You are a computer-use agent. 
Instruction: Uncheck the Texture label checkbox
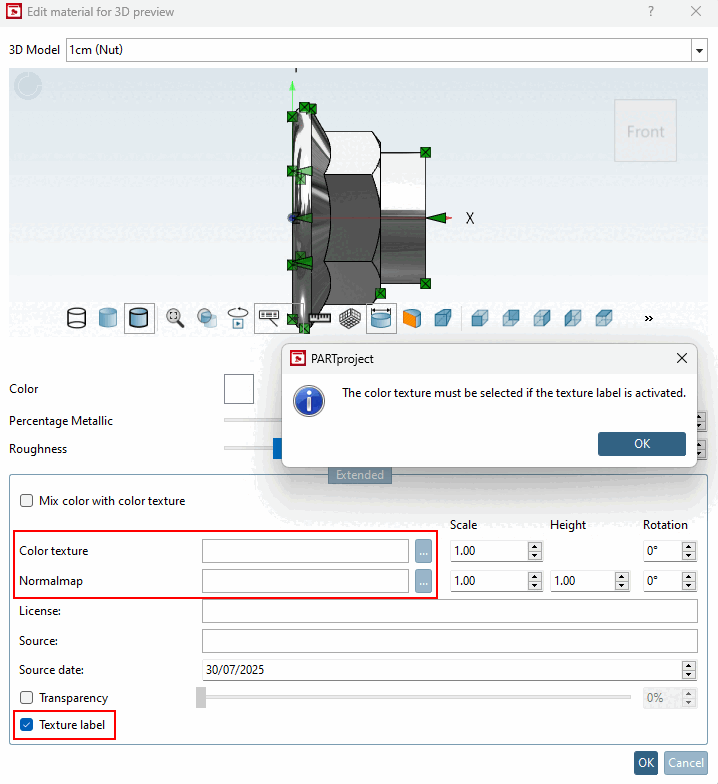pyautogui.click(x=26, y=724)
